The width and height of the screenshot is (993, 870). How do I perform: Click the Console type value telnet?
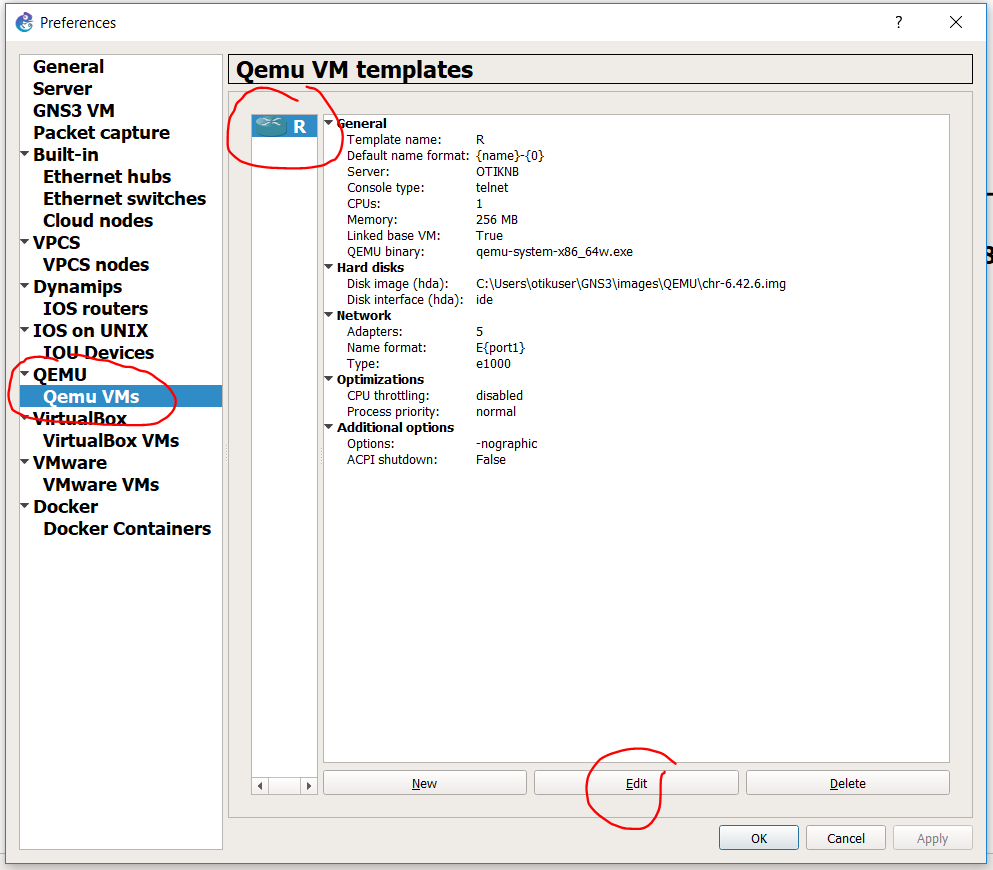(x=491, y=187)
